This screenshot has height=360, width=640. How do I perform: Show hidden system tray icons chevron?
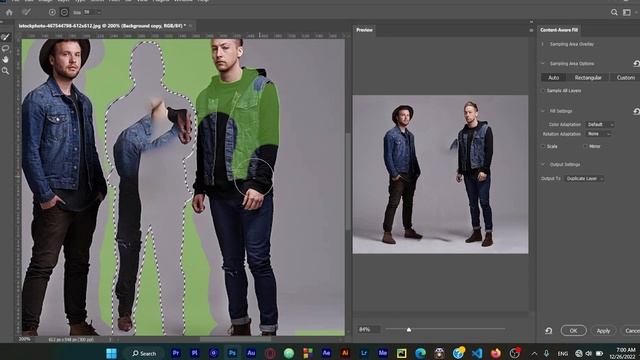(x=534, y=353)
